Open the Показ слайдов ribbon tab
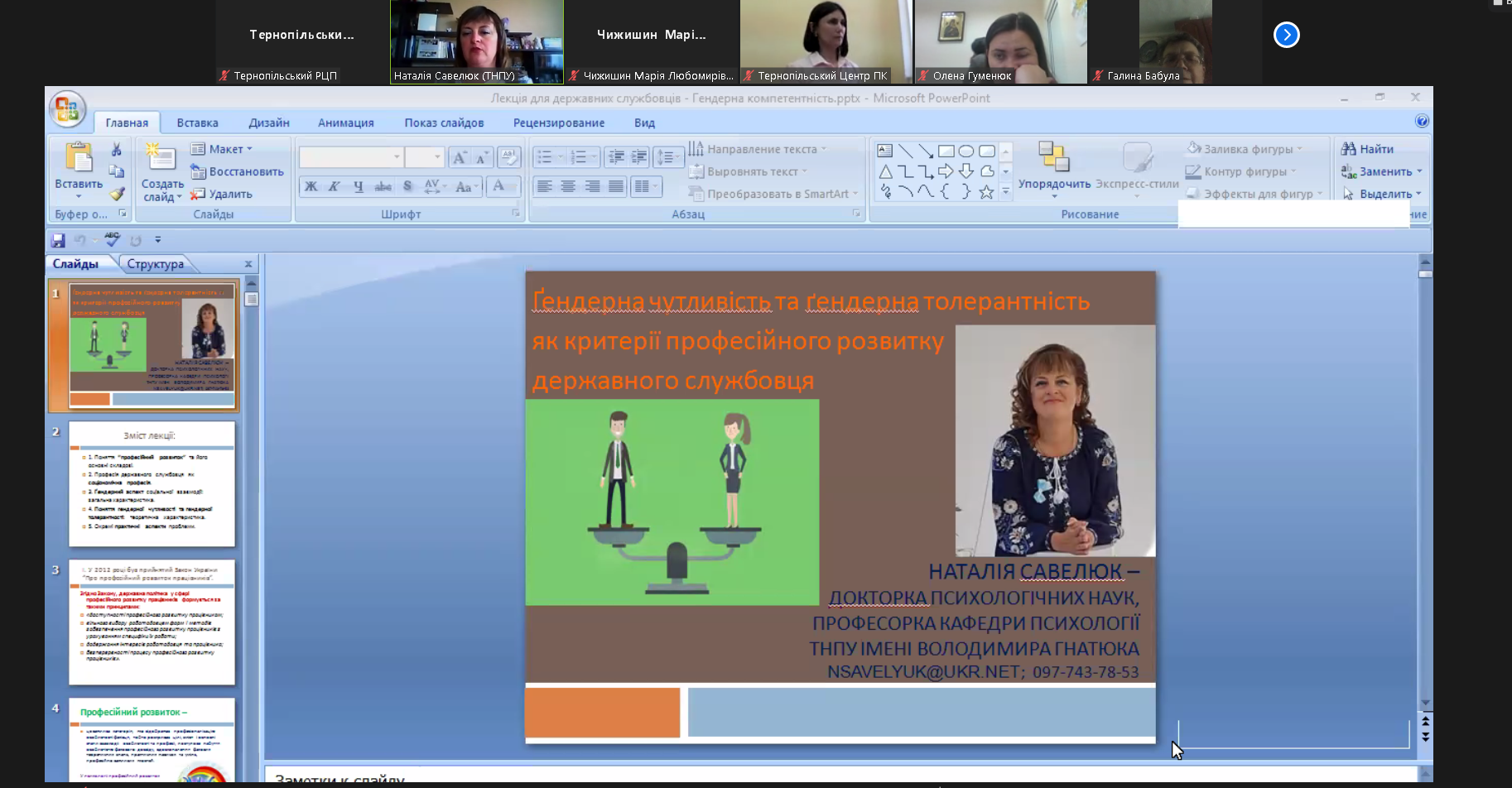 (444, 123)
